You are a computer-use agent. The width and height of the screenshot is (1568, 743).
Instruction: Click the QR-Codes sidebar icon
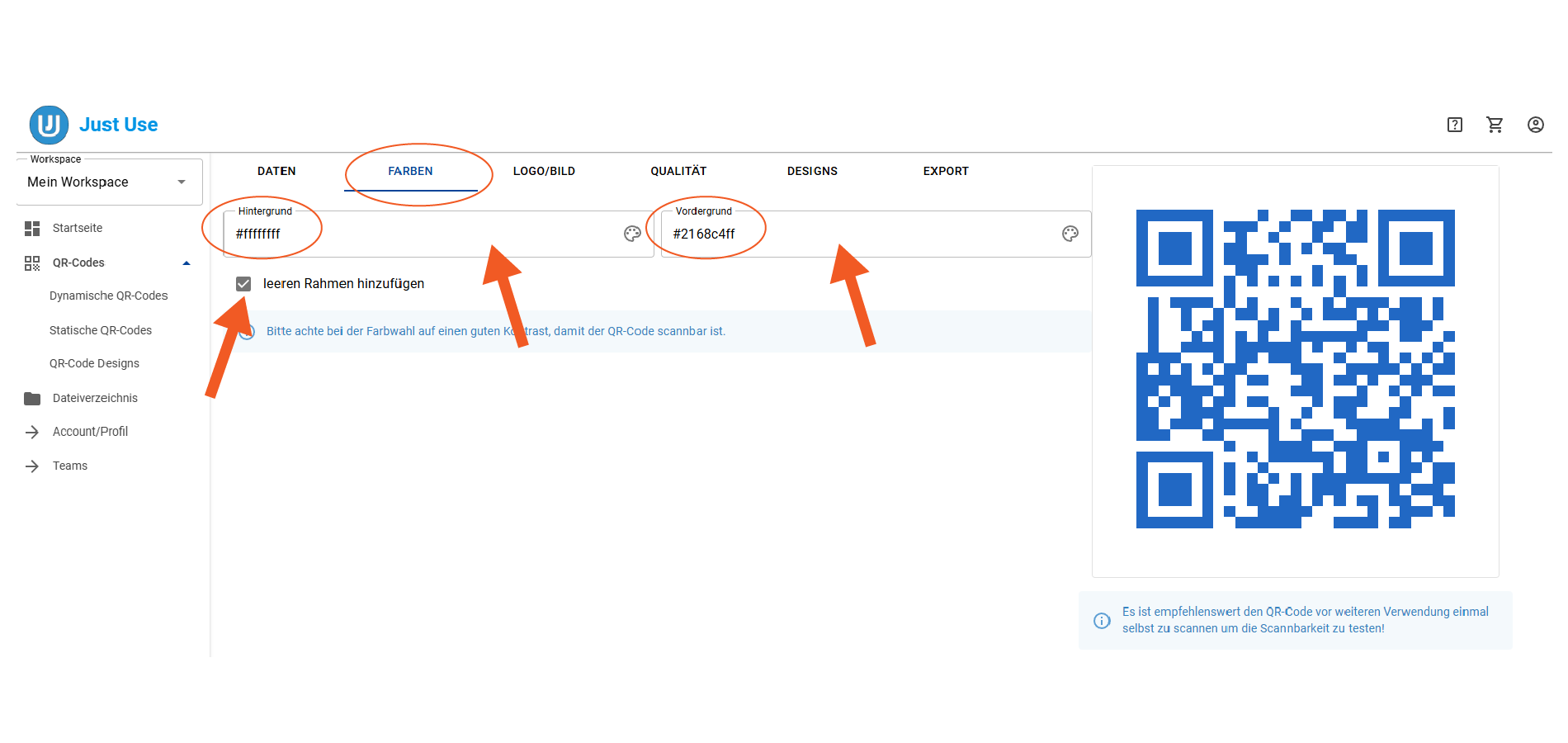click(32, 263)
